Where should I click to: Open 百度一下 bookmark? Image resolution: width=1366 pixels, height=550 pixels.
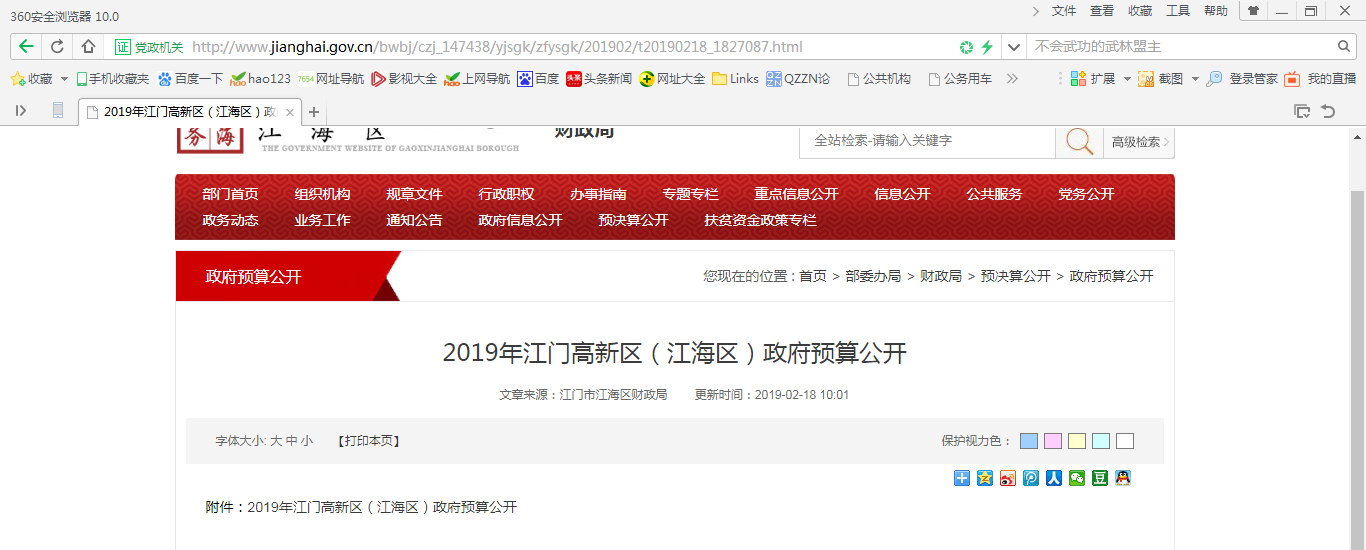[190, 79]
